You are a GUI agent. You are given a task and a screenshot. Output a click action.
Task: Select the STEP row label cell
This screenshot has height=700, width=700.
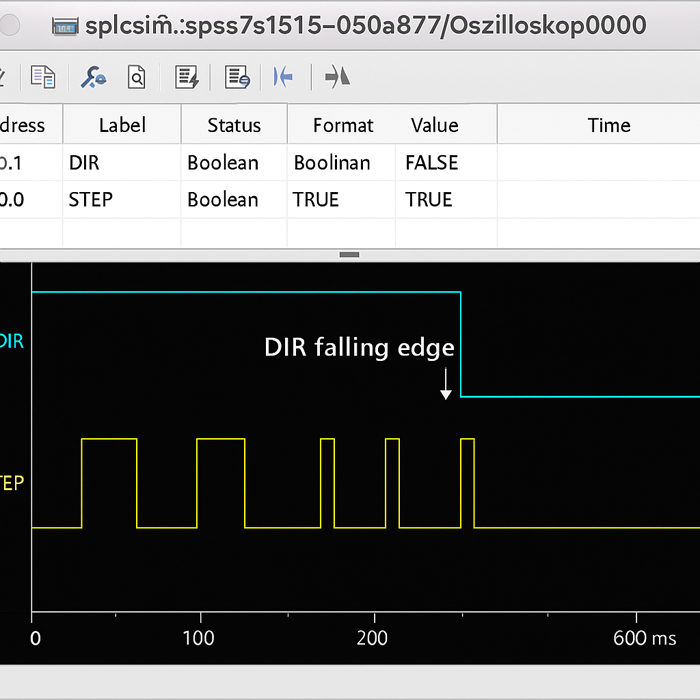point(91,200)
